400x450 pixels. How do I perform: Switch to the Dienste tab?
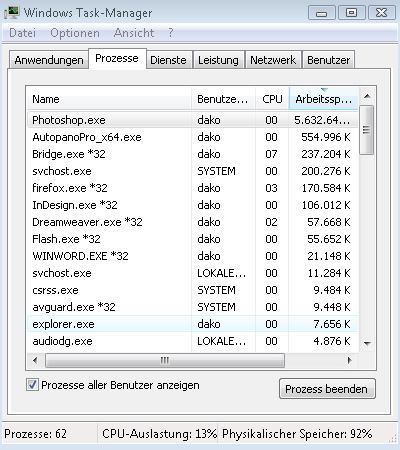point(168,60)
